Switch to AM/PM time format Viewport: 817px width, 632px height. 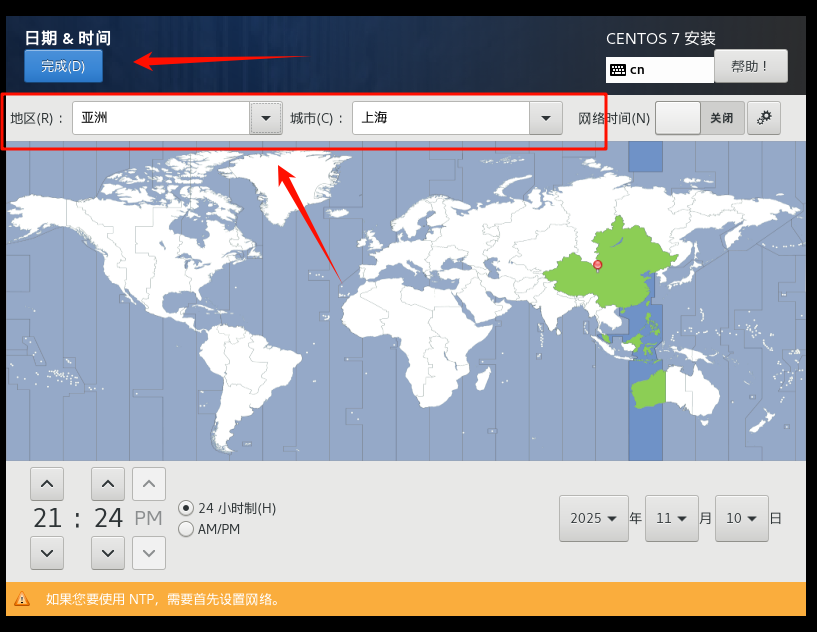pyautogui.click(x=184, y=528)
